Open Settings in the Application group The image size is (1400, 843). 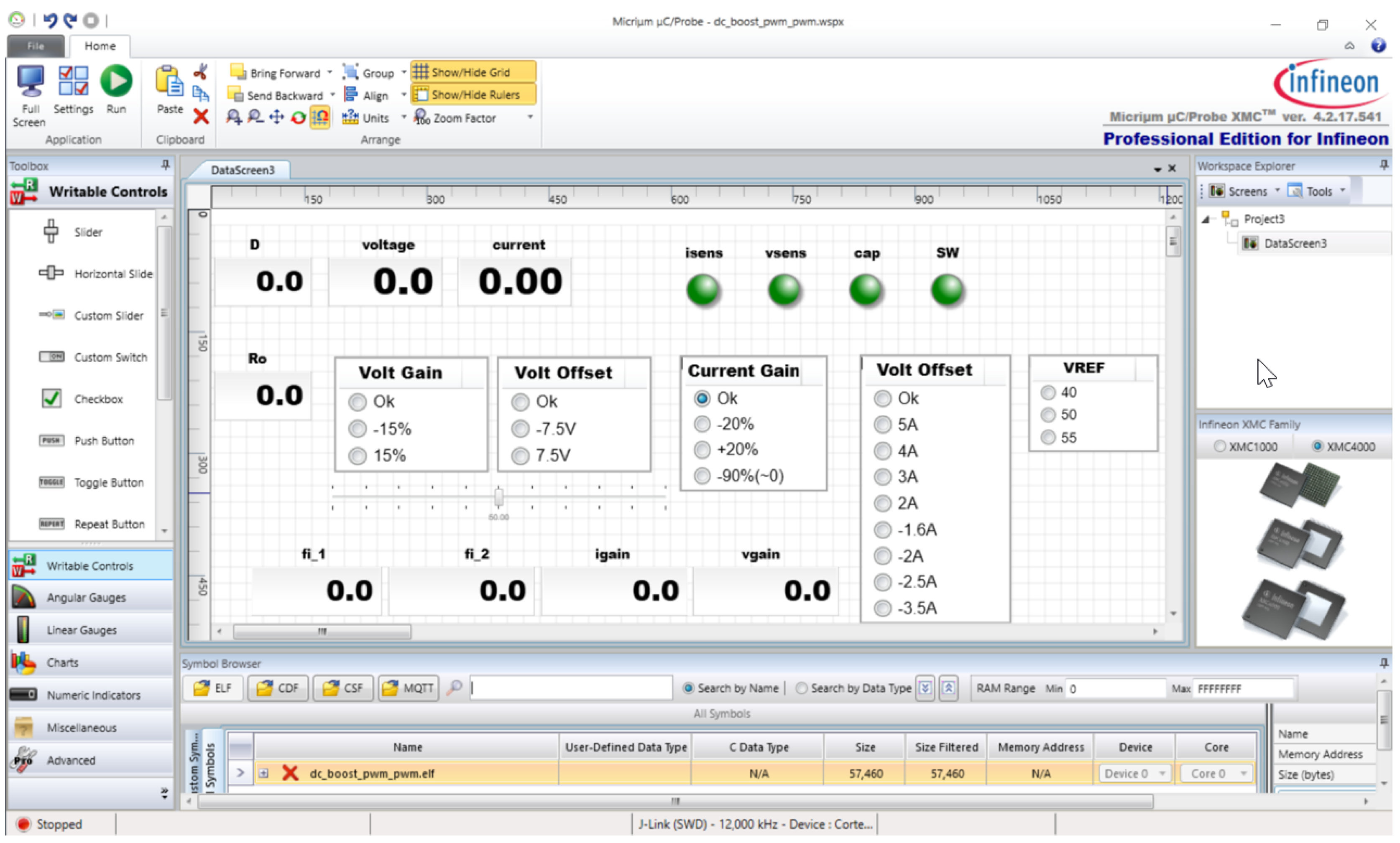point(73,81)
